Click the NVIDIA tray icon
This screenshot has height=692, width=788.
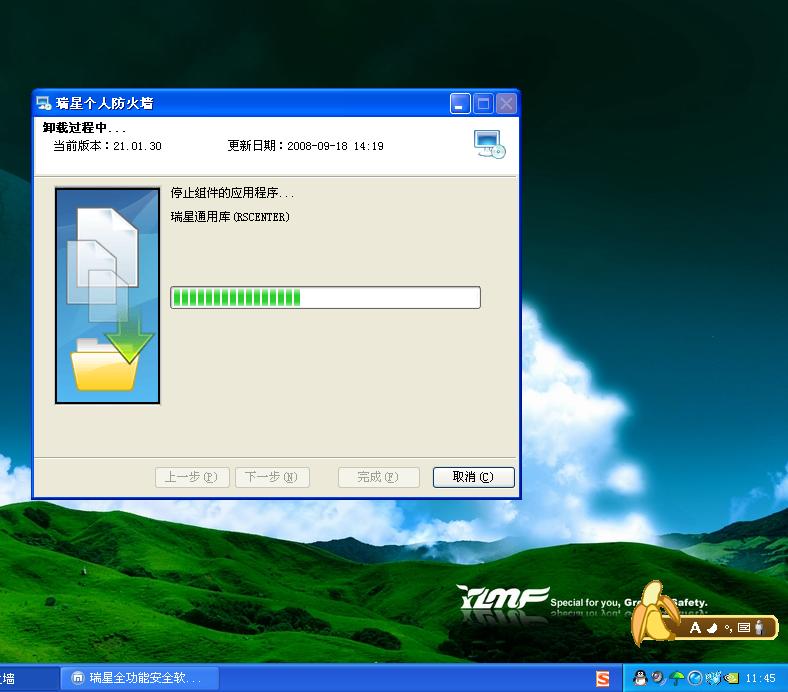(x=732, y=678)
